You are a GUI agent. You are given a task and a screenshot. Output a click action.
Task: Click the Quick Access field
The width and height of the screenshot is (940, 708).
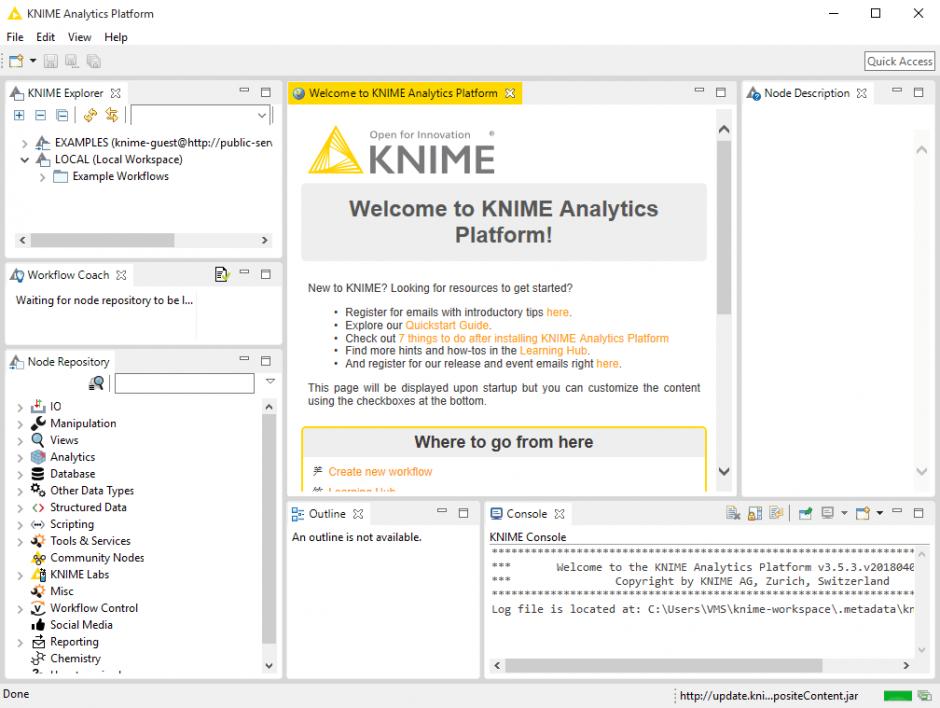pyautogui.click(x=899, y=61)
